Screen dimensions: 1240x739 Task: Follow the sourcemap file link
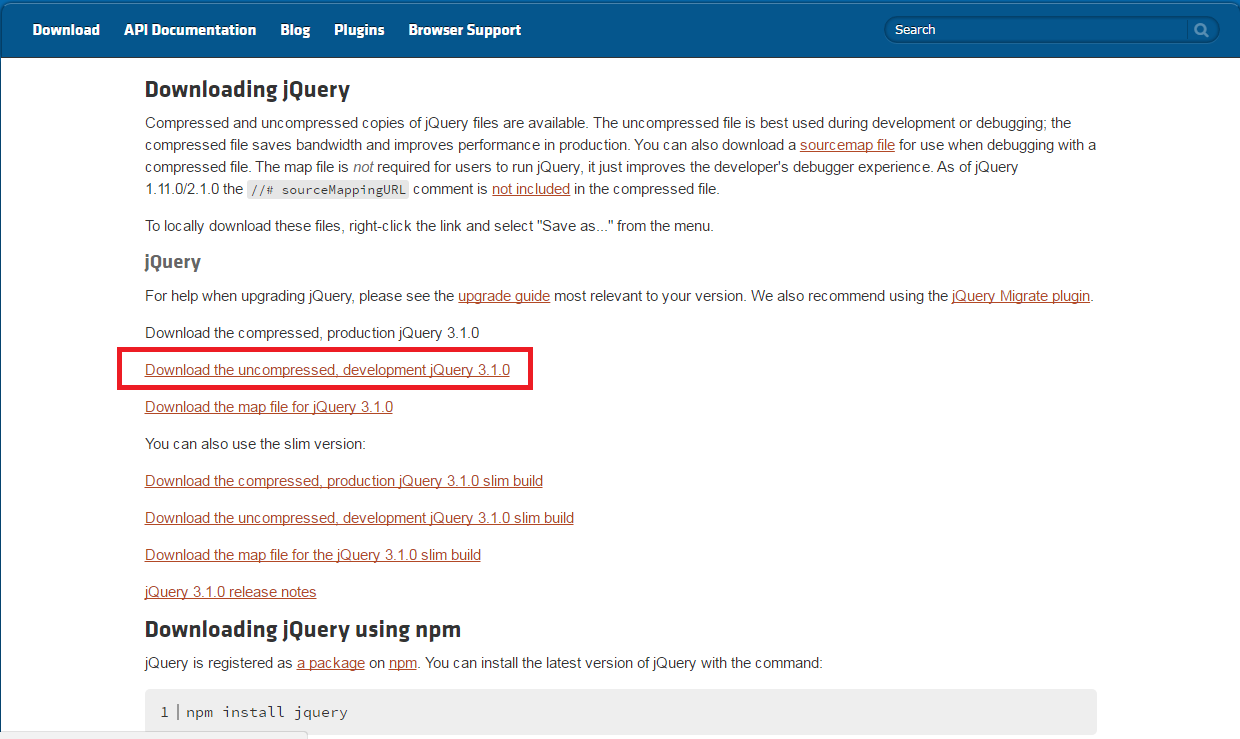pyautogui.click(x=847, y=145)
